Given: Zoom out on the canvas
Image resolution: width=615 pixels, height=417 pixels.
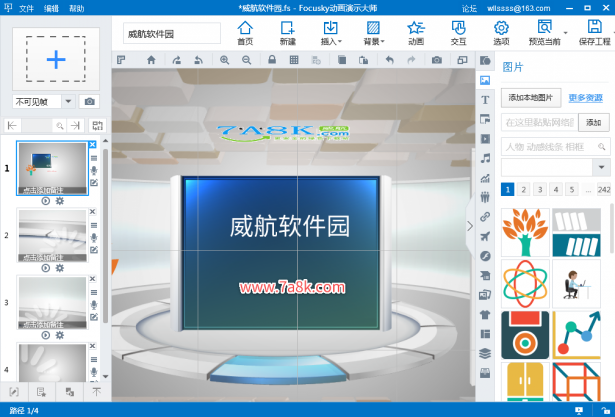Looking at the screenshot, I should click(x=246, y=60).
